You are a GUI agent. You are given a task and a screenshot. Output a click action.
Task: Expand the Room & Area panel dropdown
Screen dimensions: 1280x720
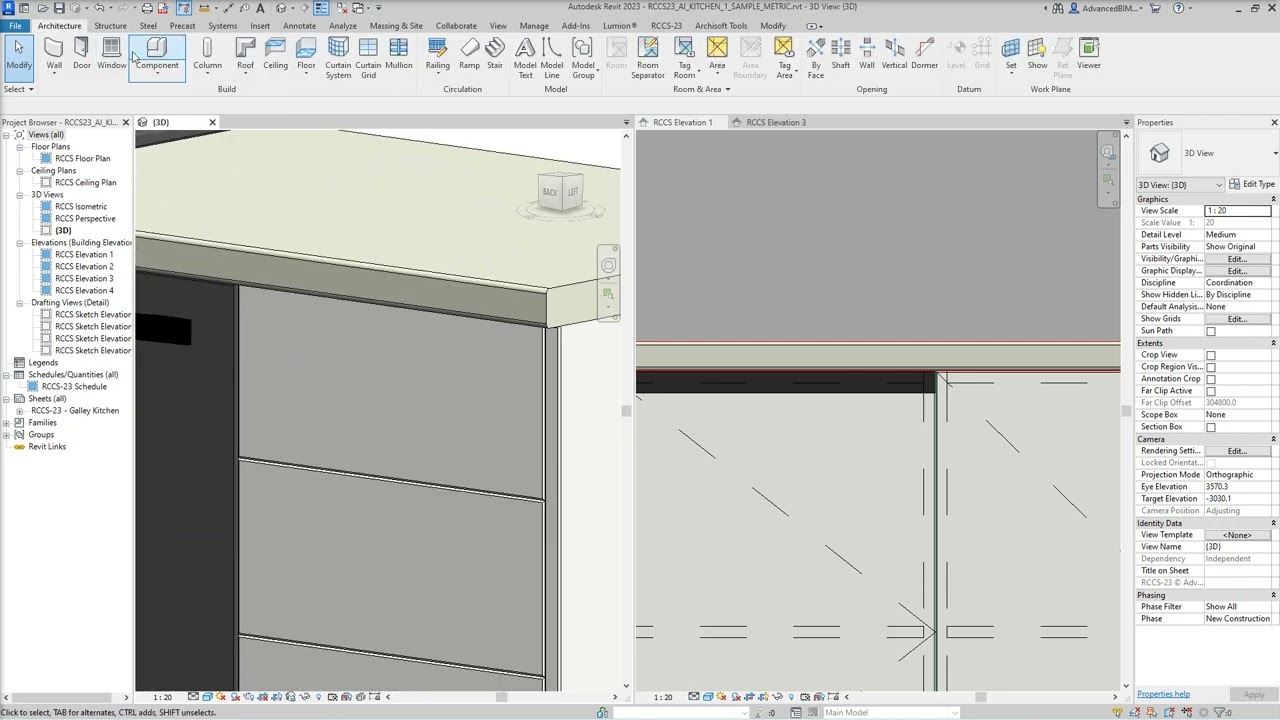point(701,89)
